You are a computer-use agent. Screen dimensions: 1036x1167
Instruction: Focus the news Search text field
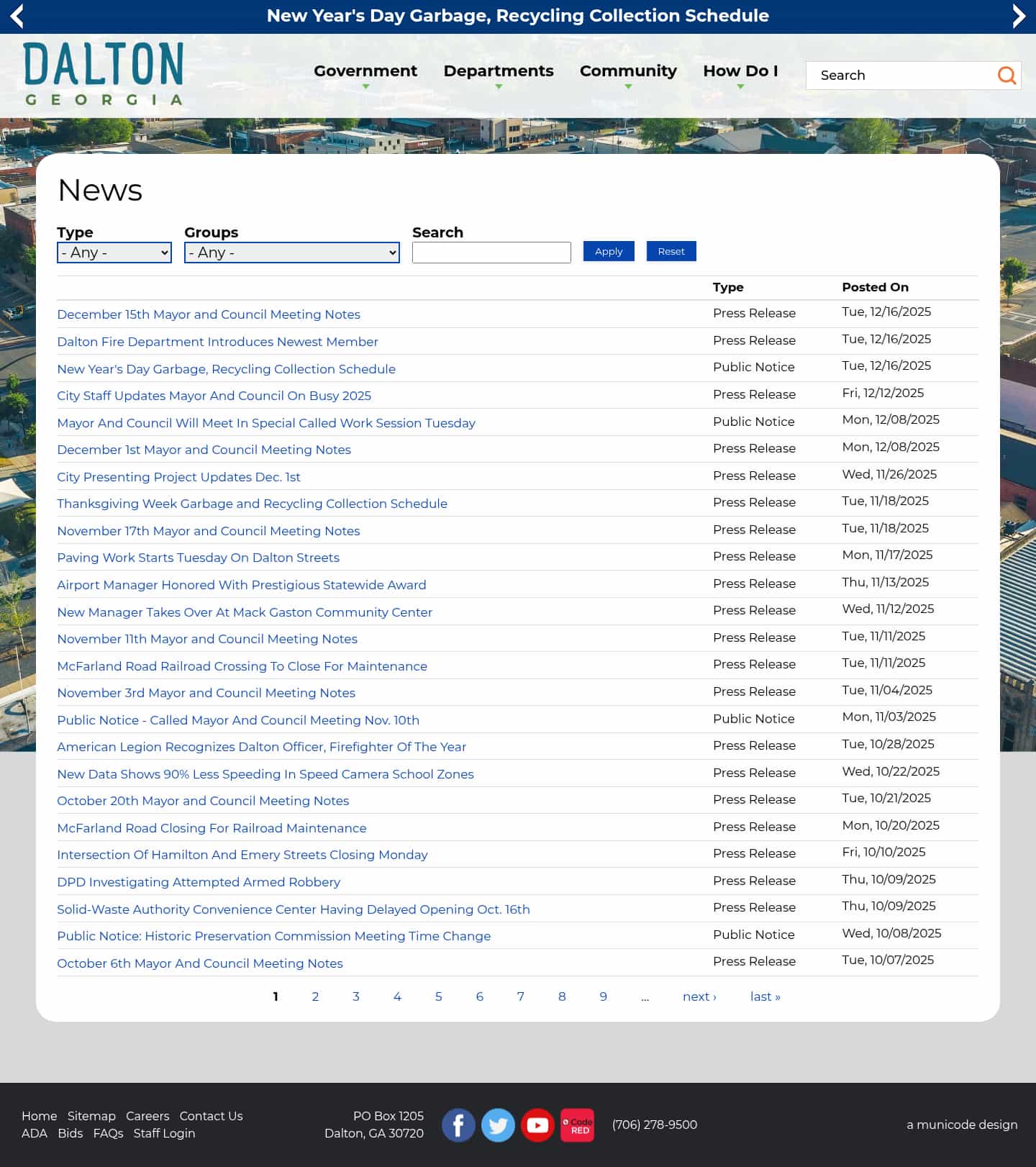491,253
